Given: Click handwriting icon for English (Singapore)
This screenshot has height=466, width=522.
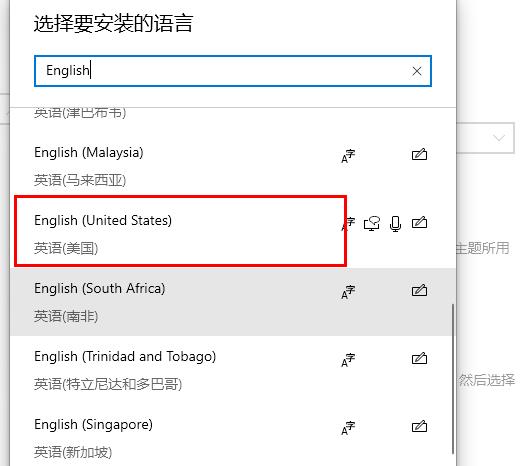Looking at the screenshot, I should [419, 426].
